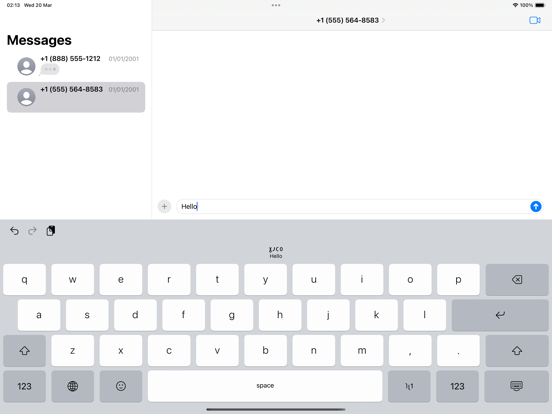Switch to numbers with left 123 key
The image size is (552, 414).
(x=24, y=386)
